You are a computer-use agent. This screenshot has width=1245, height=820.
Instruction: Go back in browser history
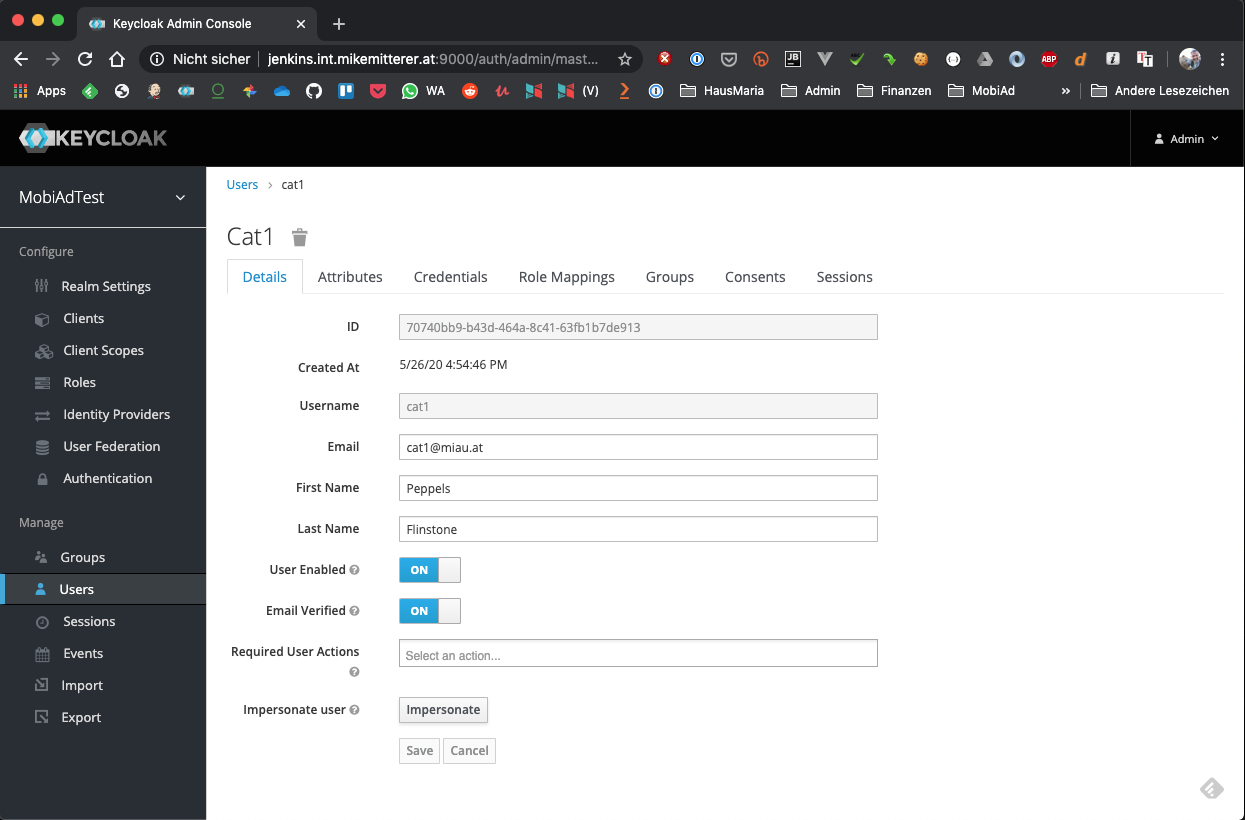(21, 59)
